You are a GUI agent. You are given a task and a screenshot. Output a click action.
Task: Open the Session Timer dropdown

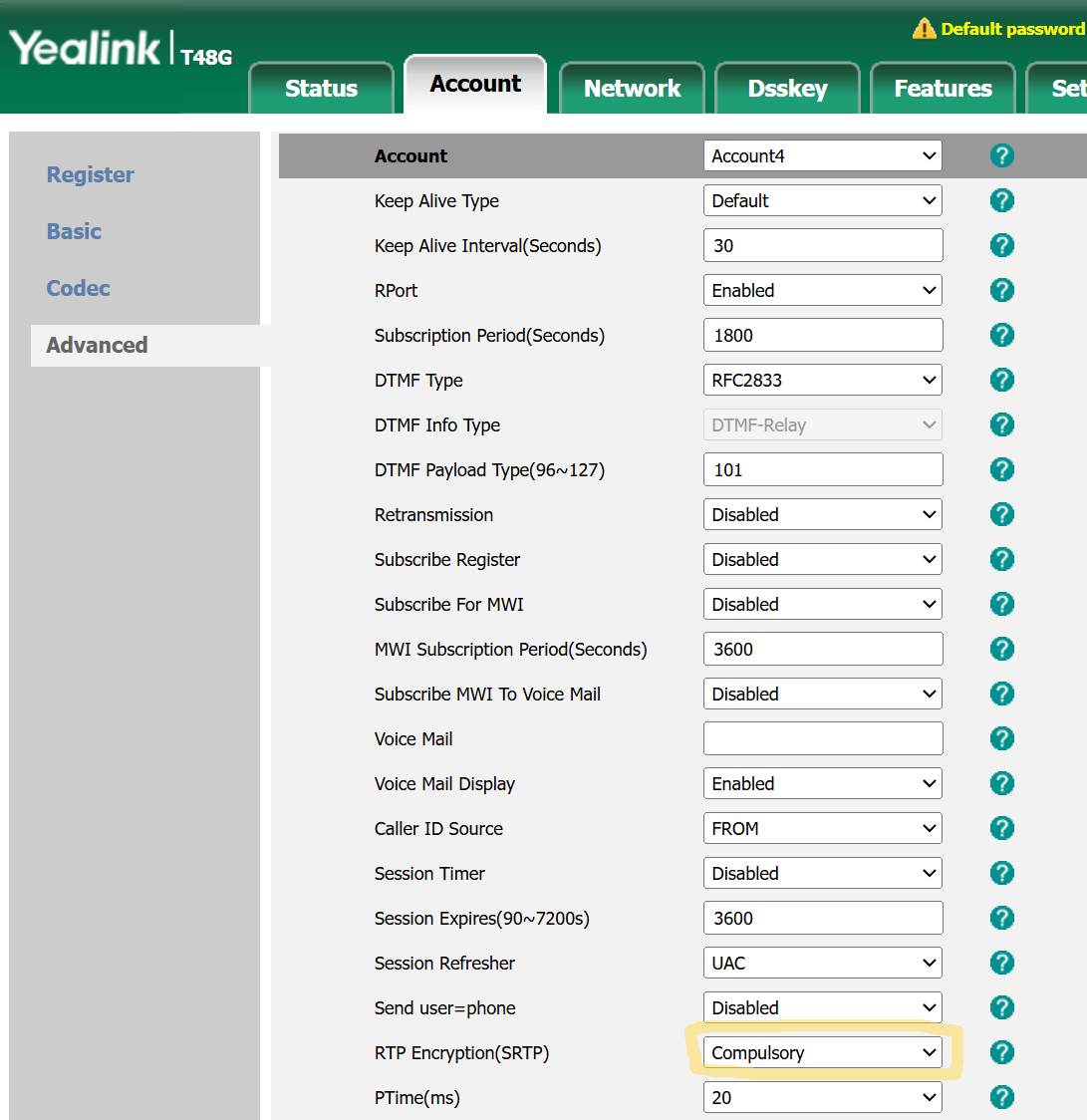click(822, 873)
